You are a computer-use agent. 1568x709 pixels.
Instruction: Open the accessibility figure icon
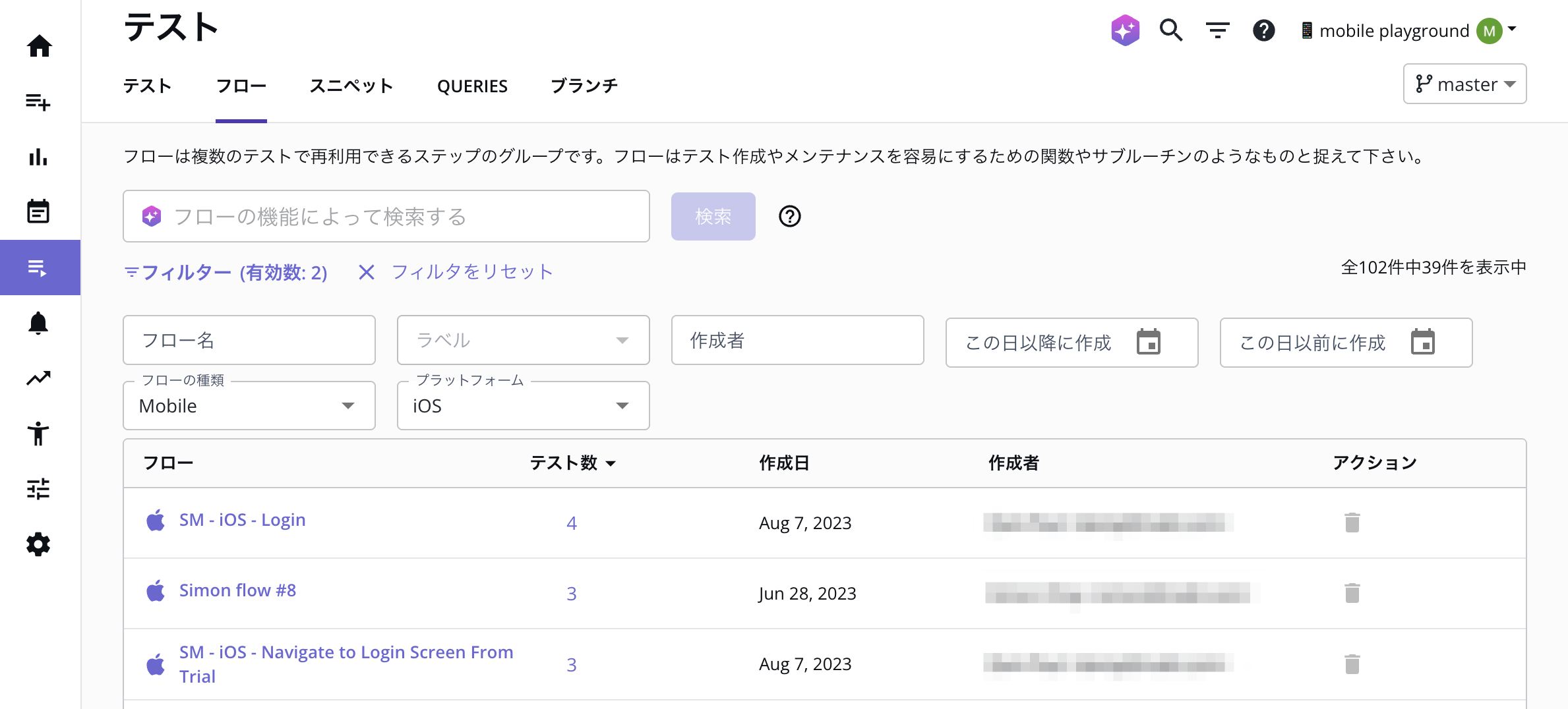coord(38,434)
